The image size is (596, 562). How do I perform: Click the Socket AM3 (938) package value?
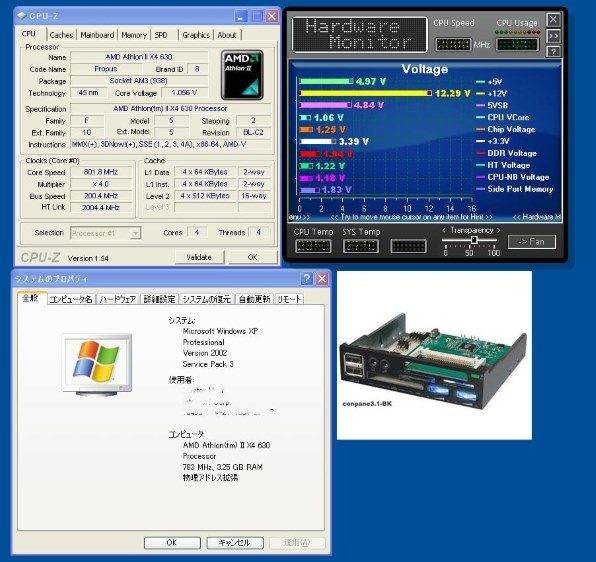[139, 81]
